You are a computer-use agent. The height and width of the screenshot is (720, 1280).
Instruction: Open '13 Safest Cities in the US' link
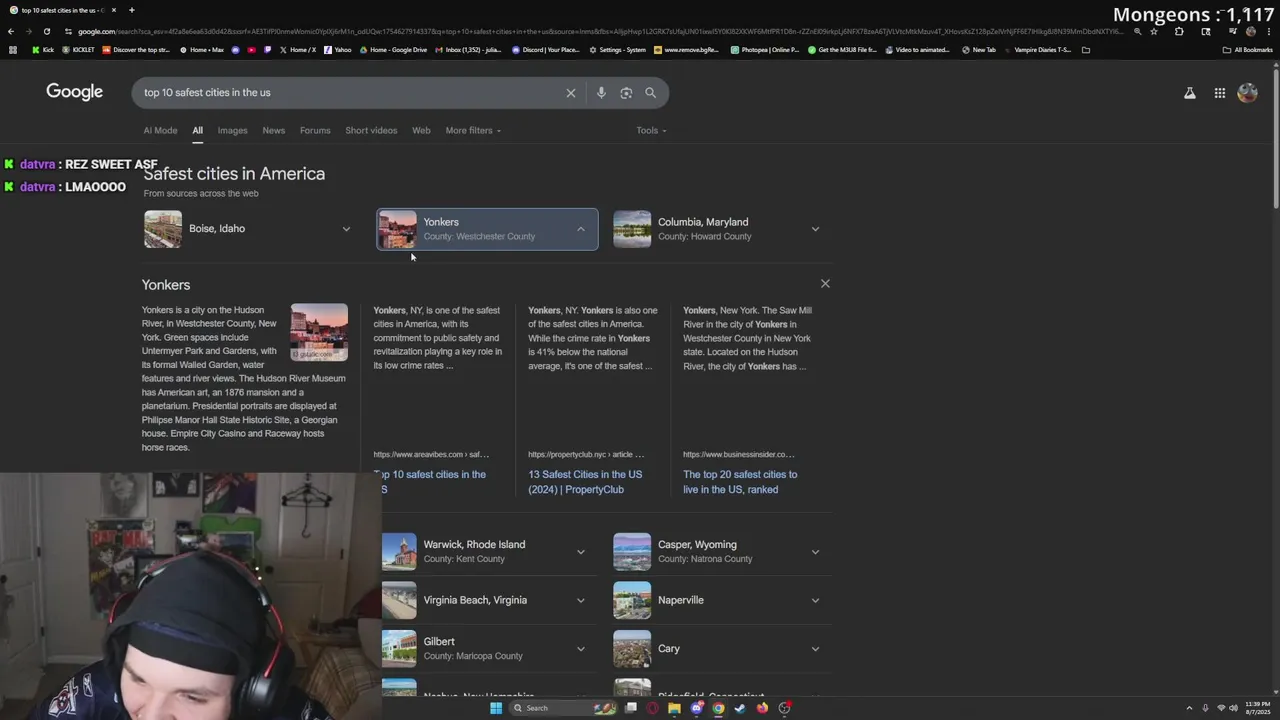point(585,482)
